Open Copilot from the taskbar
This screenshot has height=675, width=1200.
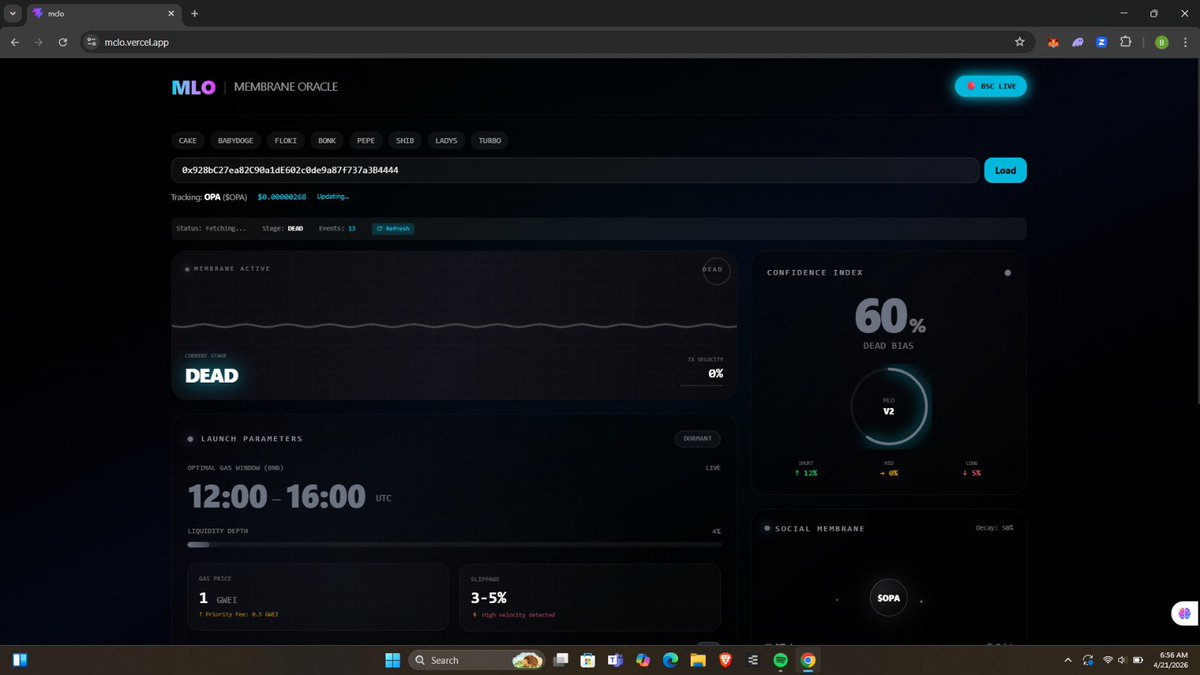point(643,659)
